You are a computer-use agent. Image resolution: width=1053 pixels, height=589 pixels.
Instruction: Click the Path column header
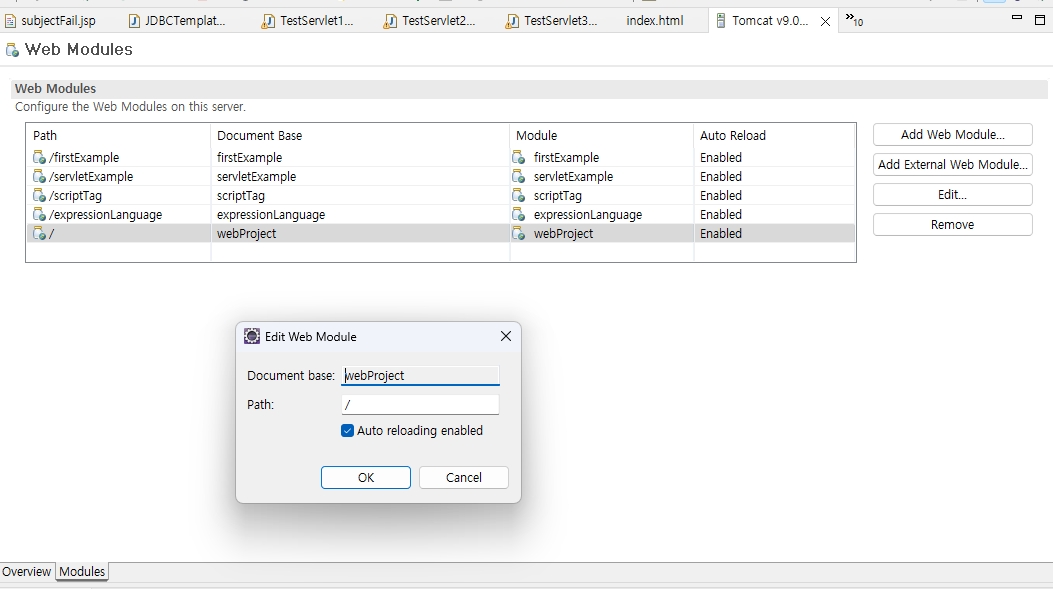click(118, 136)
